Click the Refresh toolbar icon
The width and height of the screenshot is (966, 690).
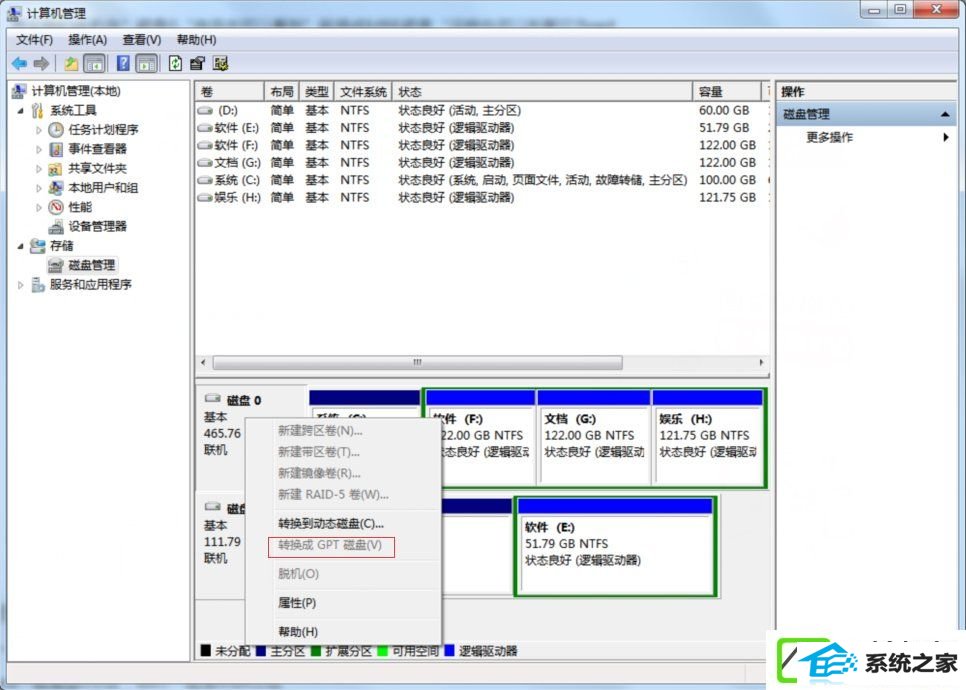(x=175, y=63)
